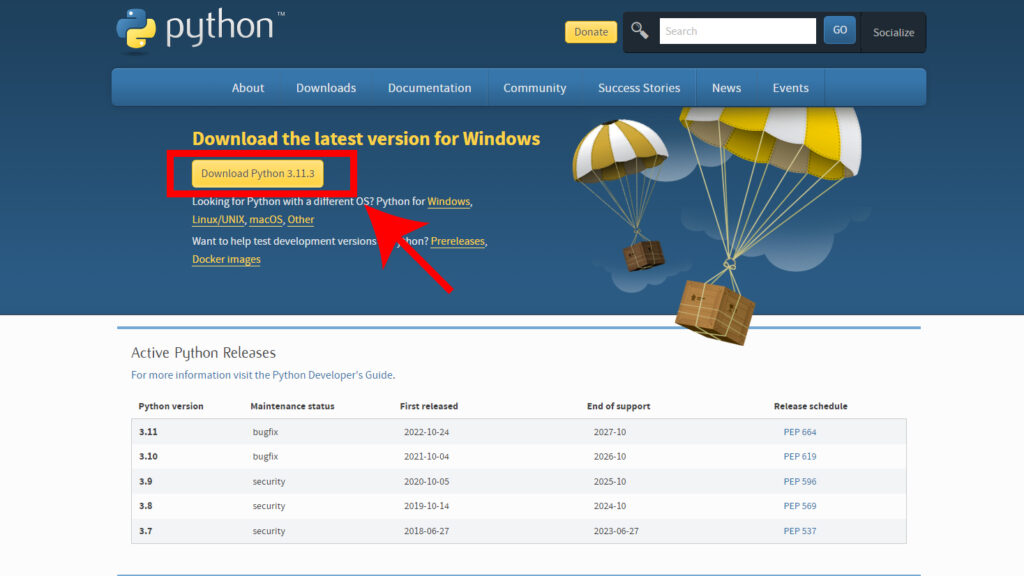Click the 2024-10 end of support date

(610, 506)
